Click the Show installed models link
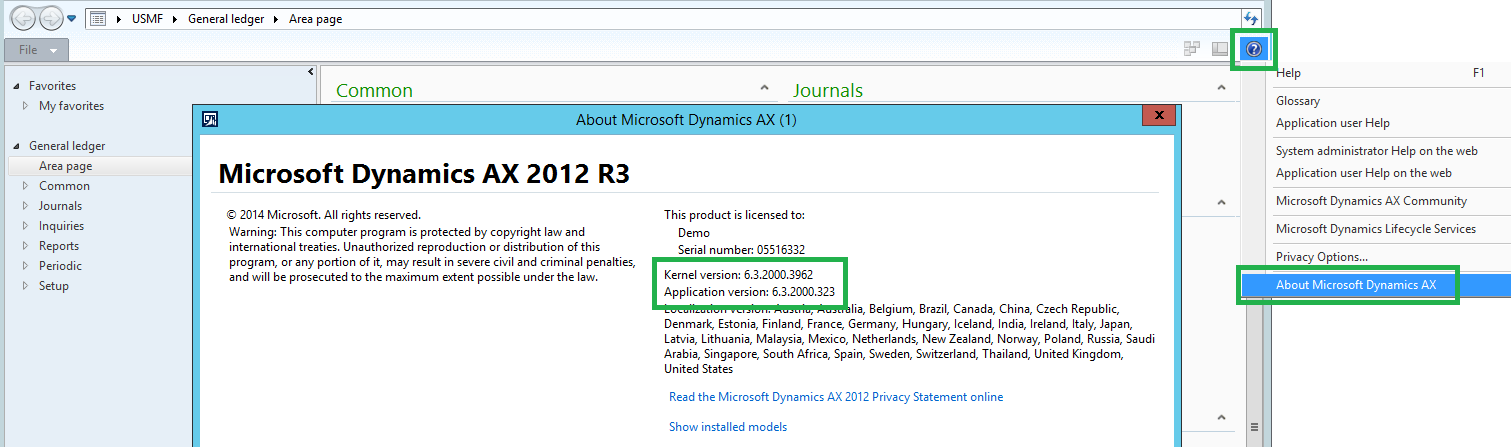 click(727, 427)
